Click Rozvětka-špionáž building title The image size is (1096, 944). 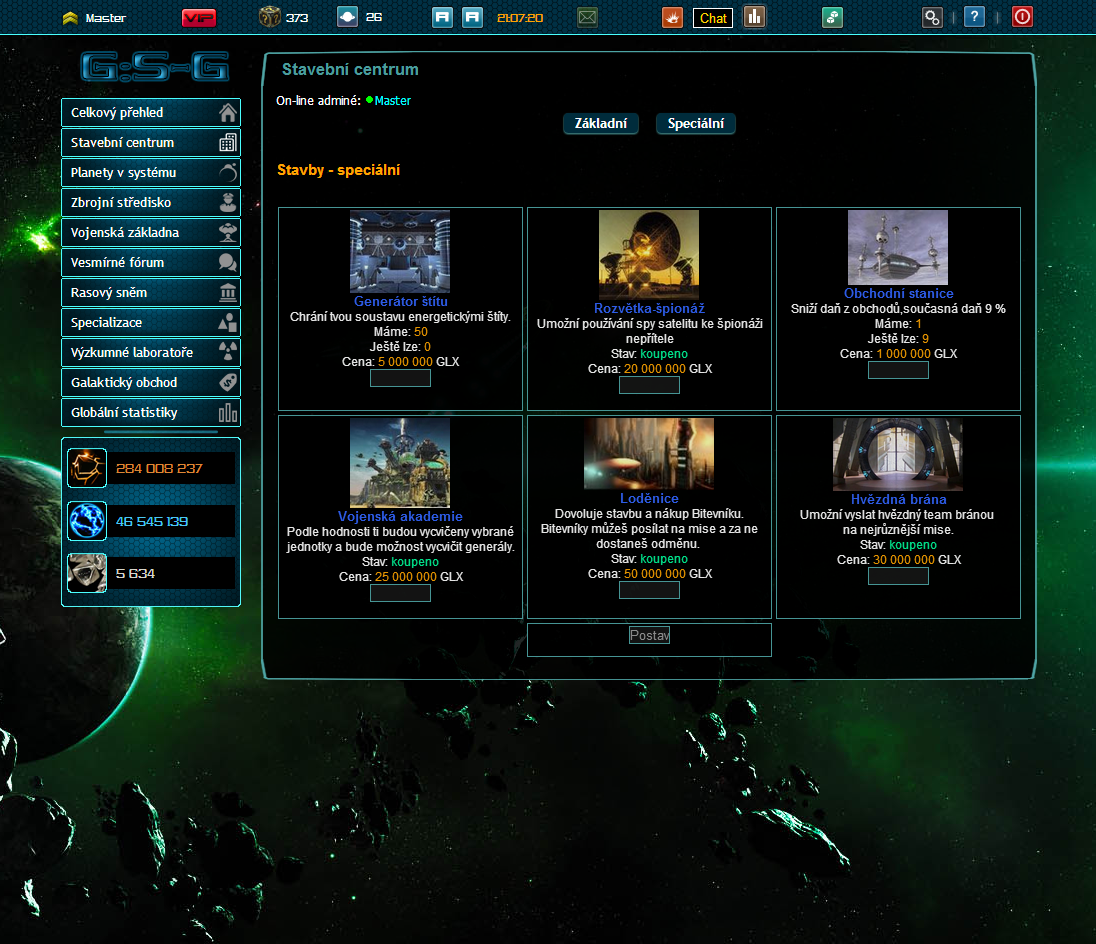[x=649, y=308]
